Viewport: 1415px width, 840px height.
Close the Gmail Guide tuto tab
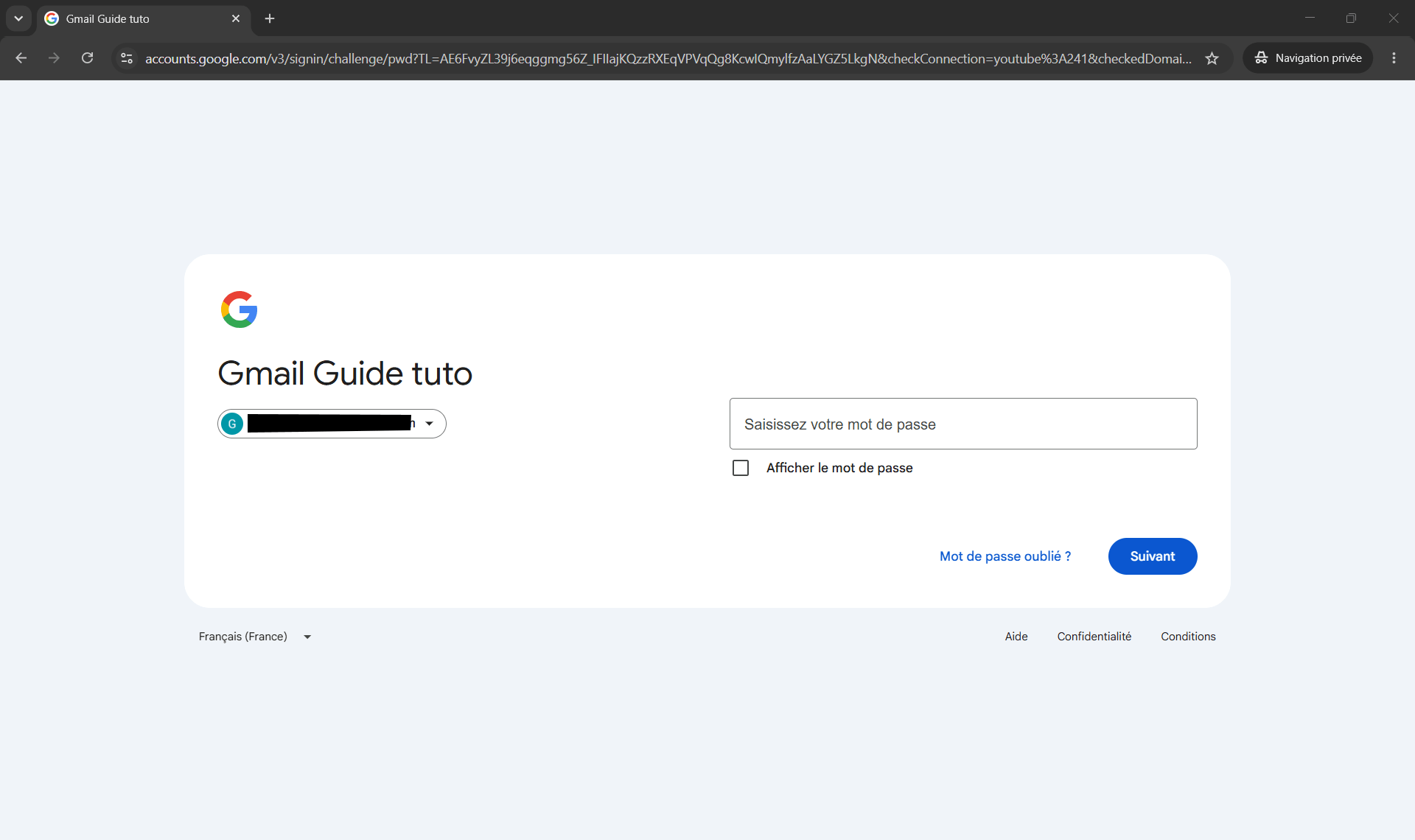point(236,18)
